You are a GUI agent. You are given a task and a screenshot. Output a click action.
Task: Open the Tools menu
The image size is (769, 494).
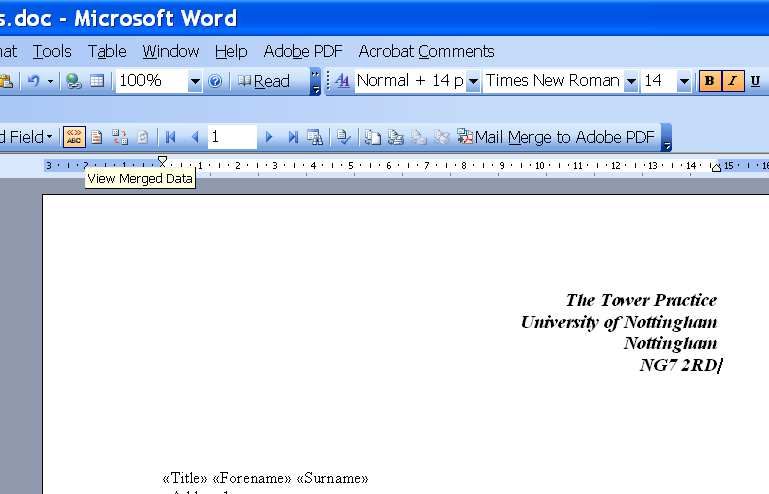pyautogui.click(x=52, y=52)
